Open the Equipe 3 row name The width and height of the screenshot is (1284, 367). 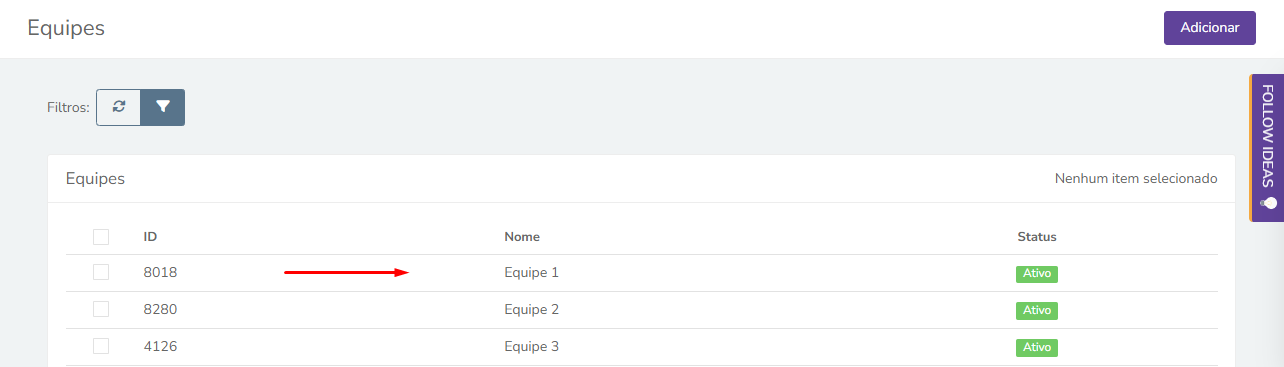coord(532,347)
